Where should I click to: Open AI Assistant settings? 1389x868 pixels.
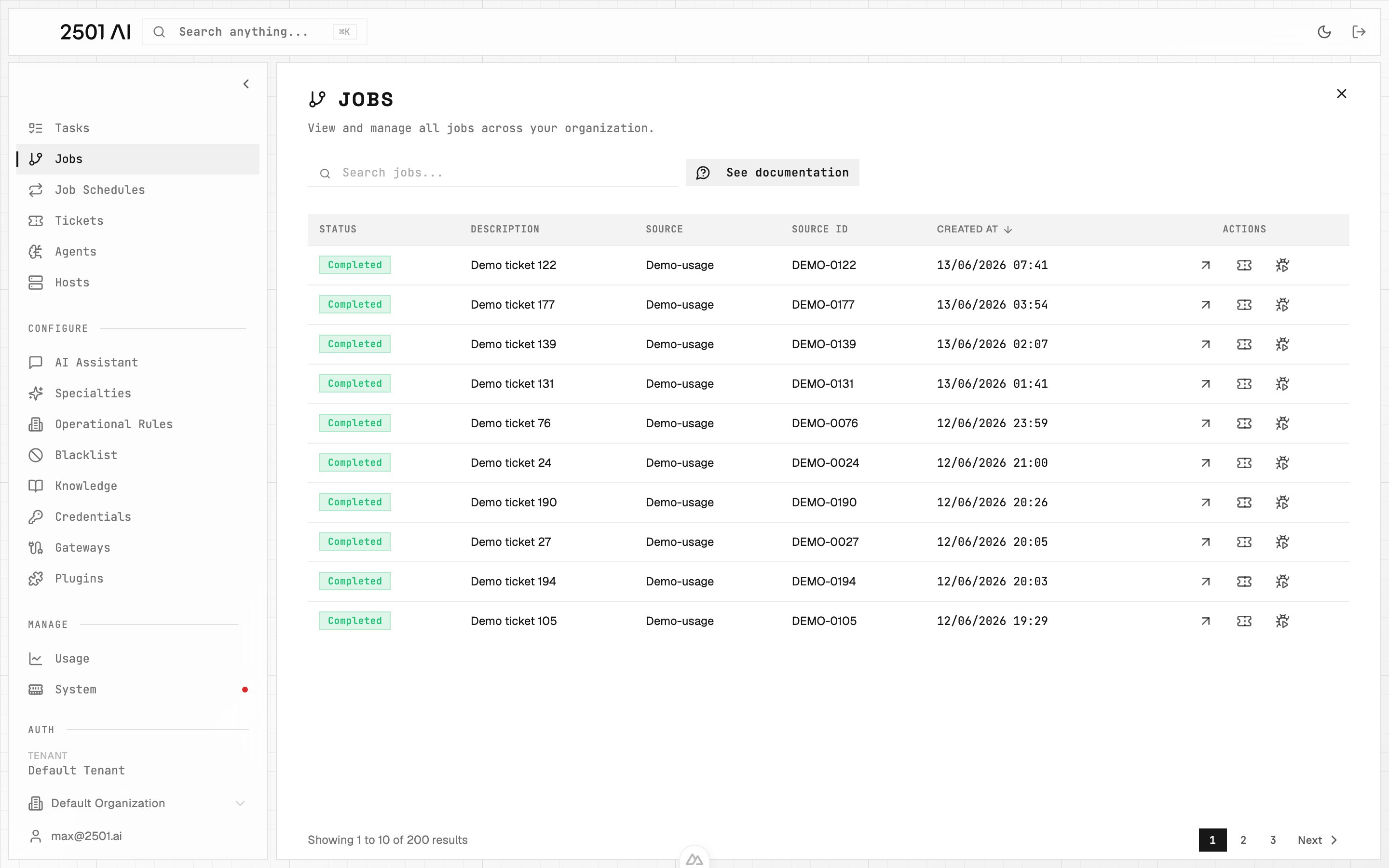click(138, 362)
